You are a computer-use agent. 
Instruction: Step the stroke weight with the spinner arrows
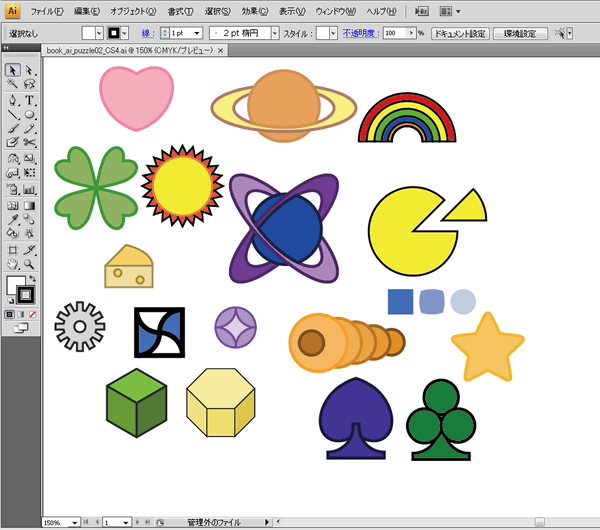click(x=165, y=33)
